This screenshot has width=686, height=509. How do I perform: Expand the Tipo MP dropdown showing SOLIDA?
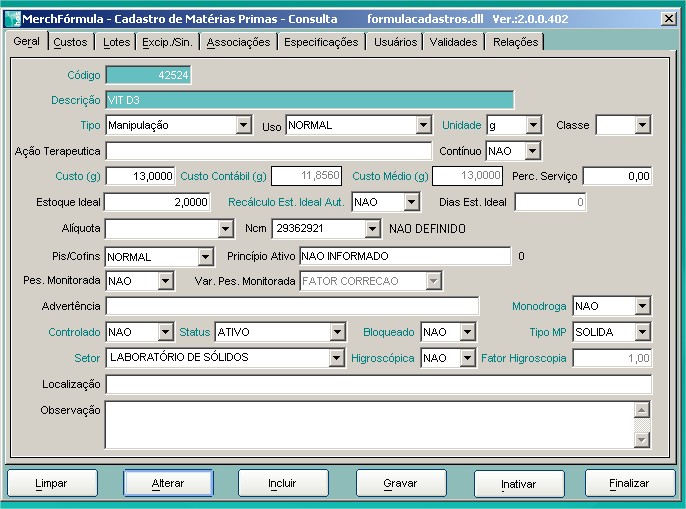click(643, 332)
